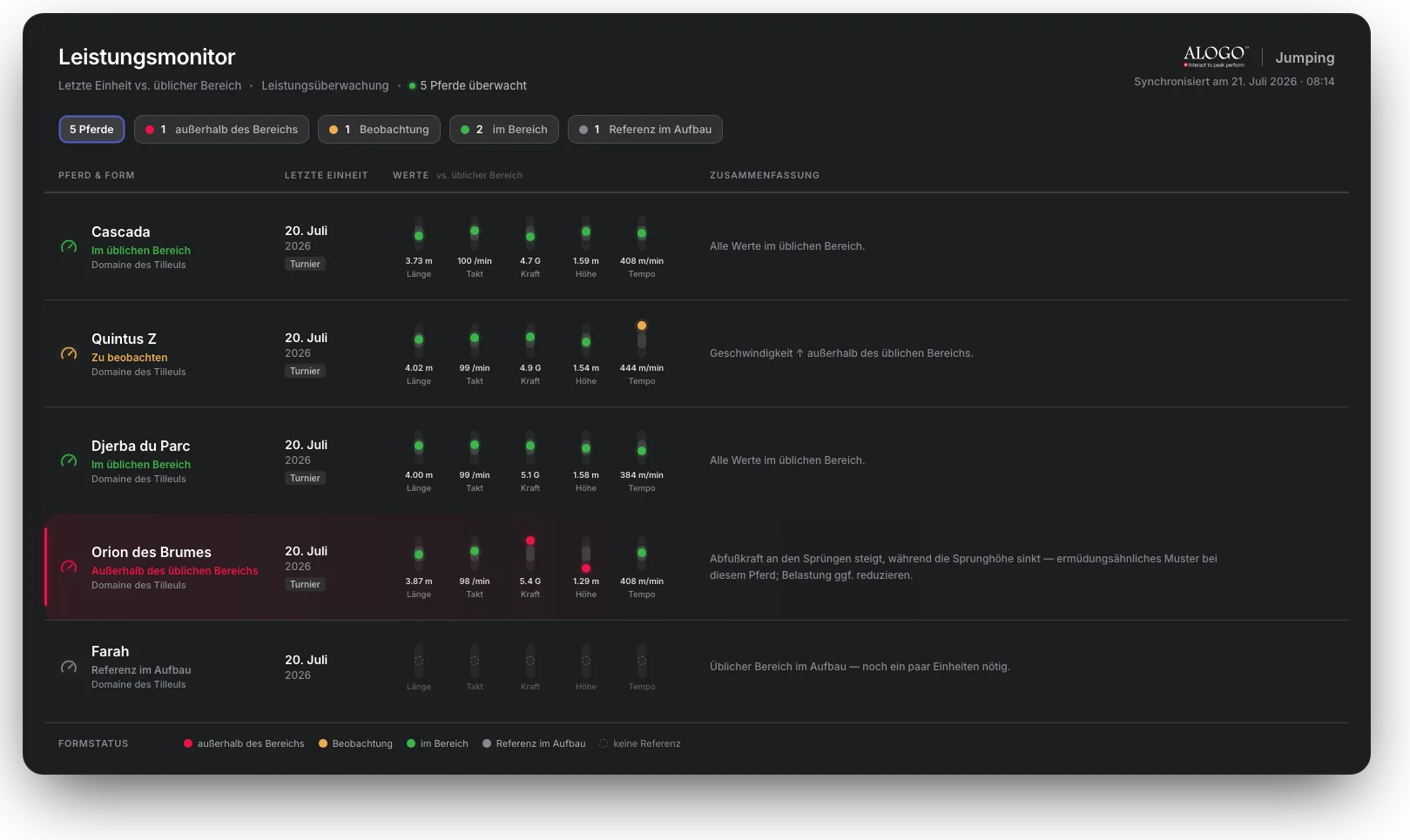
Task: Filter by 'Referenz im Aufbau' chip
Action: [x=645, y=130]
